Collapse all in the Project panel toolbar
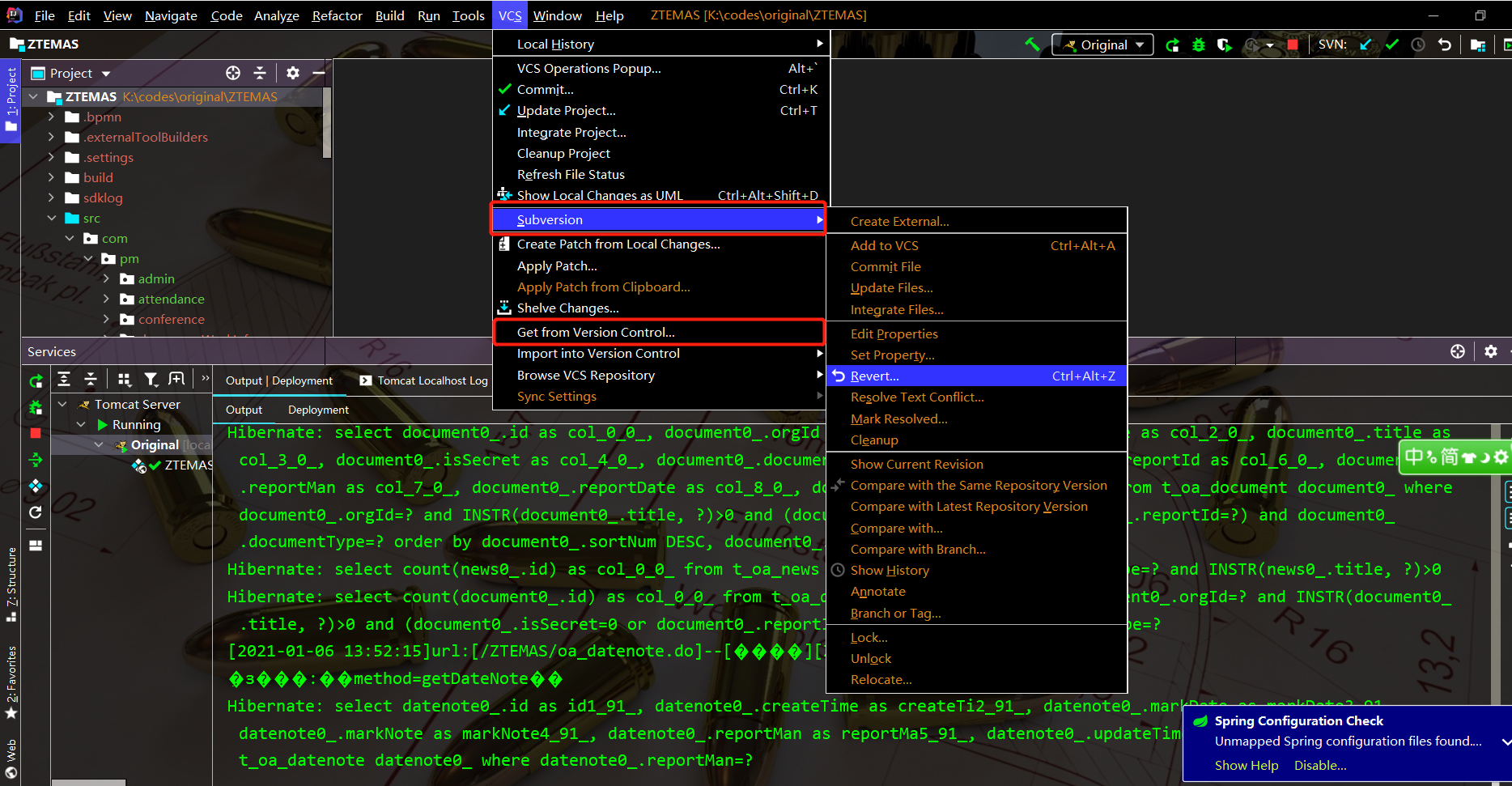Screen dimensions: 1512x786 coord(260,73)
